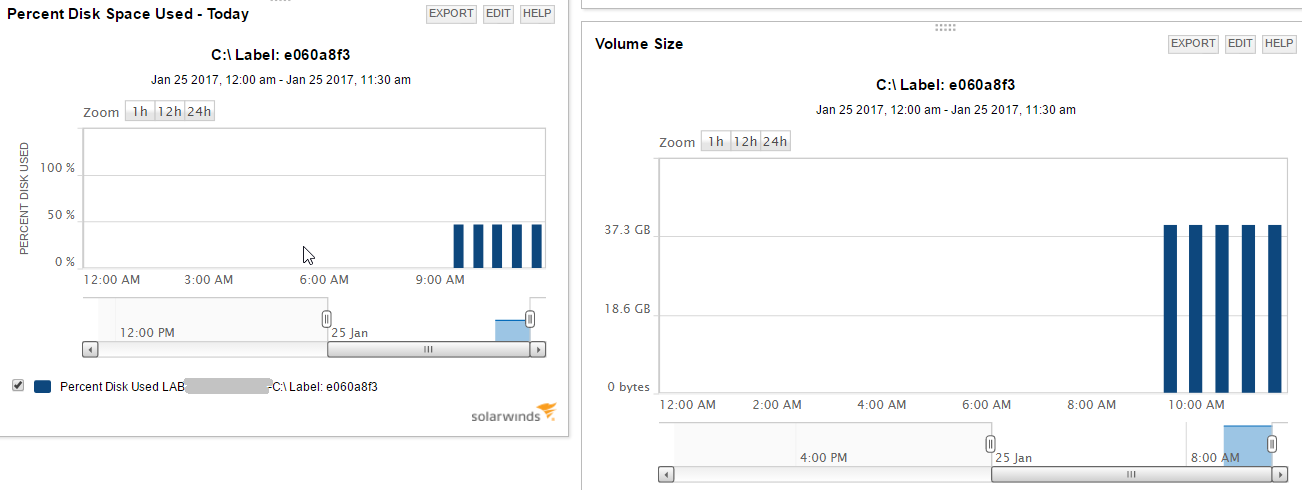Click the Volume Size panel drag grip

(945, 28)
